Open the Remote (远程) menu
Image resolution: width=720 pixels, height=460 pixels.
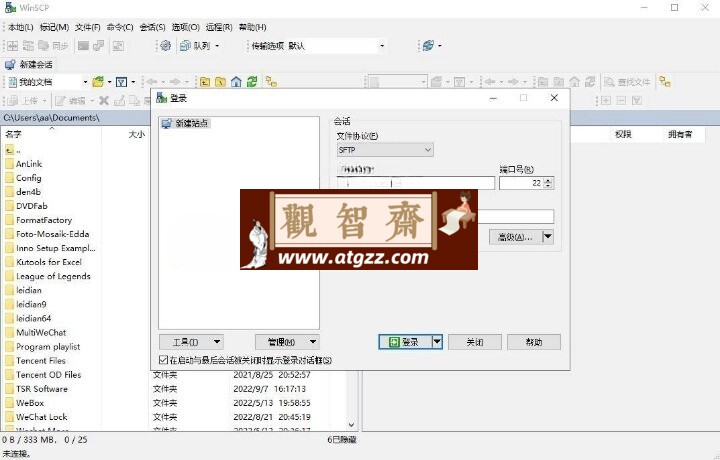click(219, 27)
